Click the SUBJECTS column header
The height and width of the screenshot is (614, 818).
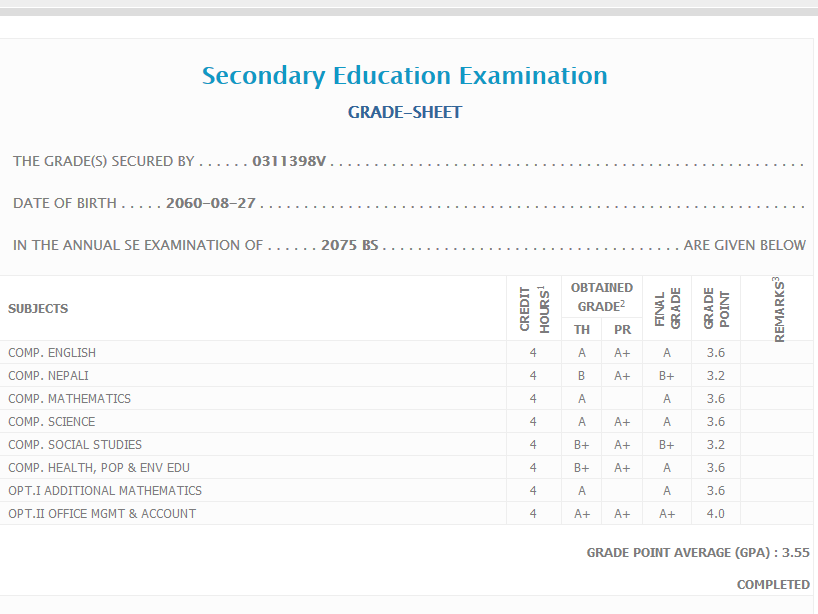pyautogui.click(x=38, y=309)
